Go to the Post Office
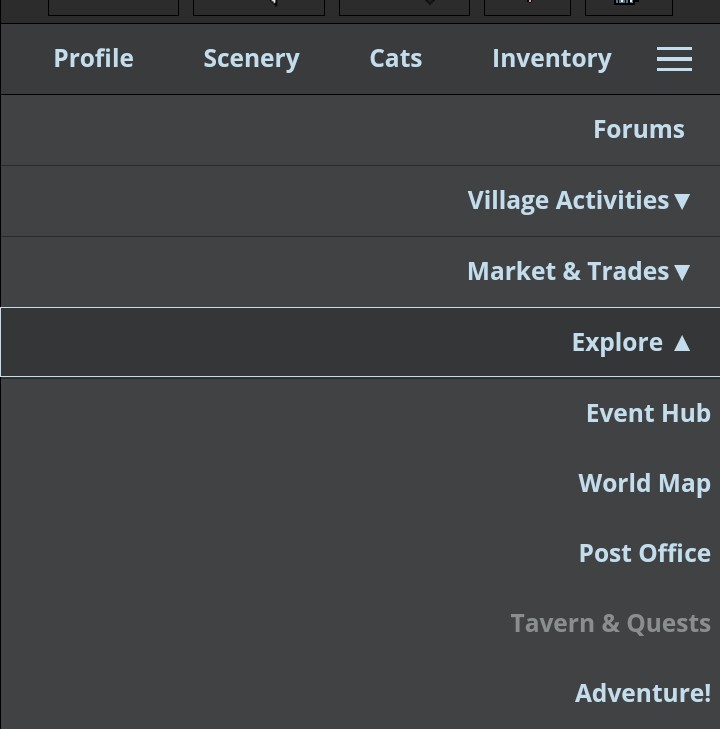 [x=645, y=553]
